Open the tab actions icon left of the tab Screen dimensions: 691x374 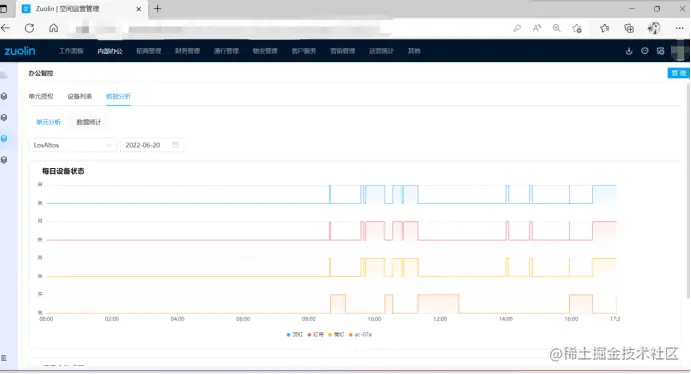pyautogui.click(x=4, y=9)
